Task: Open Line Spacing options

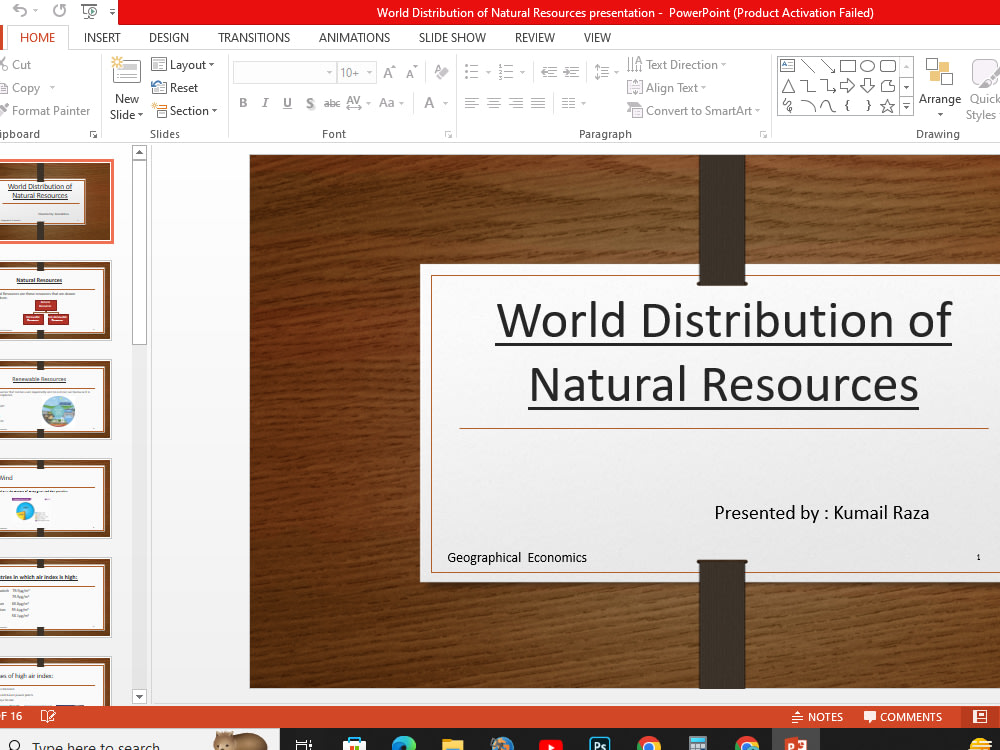Action: click(606, 71)
